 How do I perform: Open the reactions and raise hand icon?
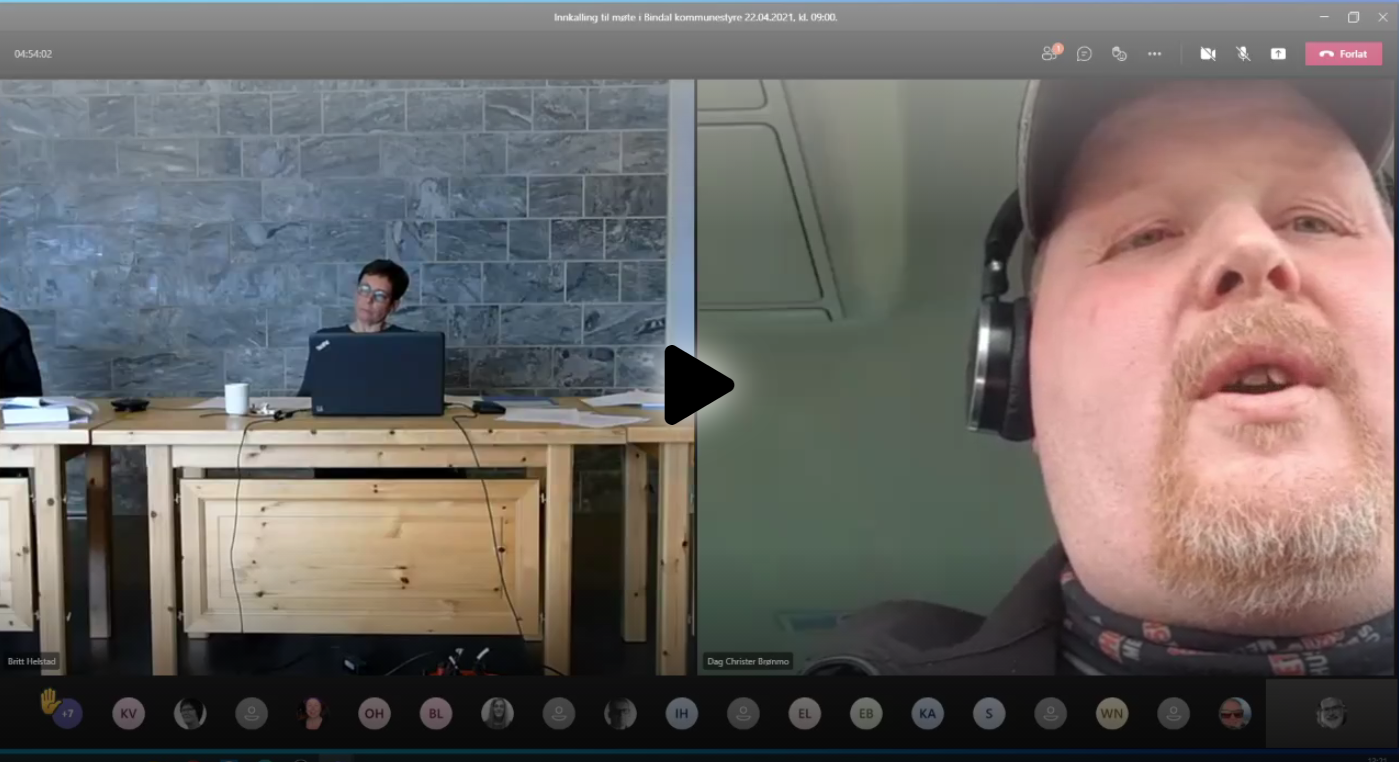[x=1119, y=54]
